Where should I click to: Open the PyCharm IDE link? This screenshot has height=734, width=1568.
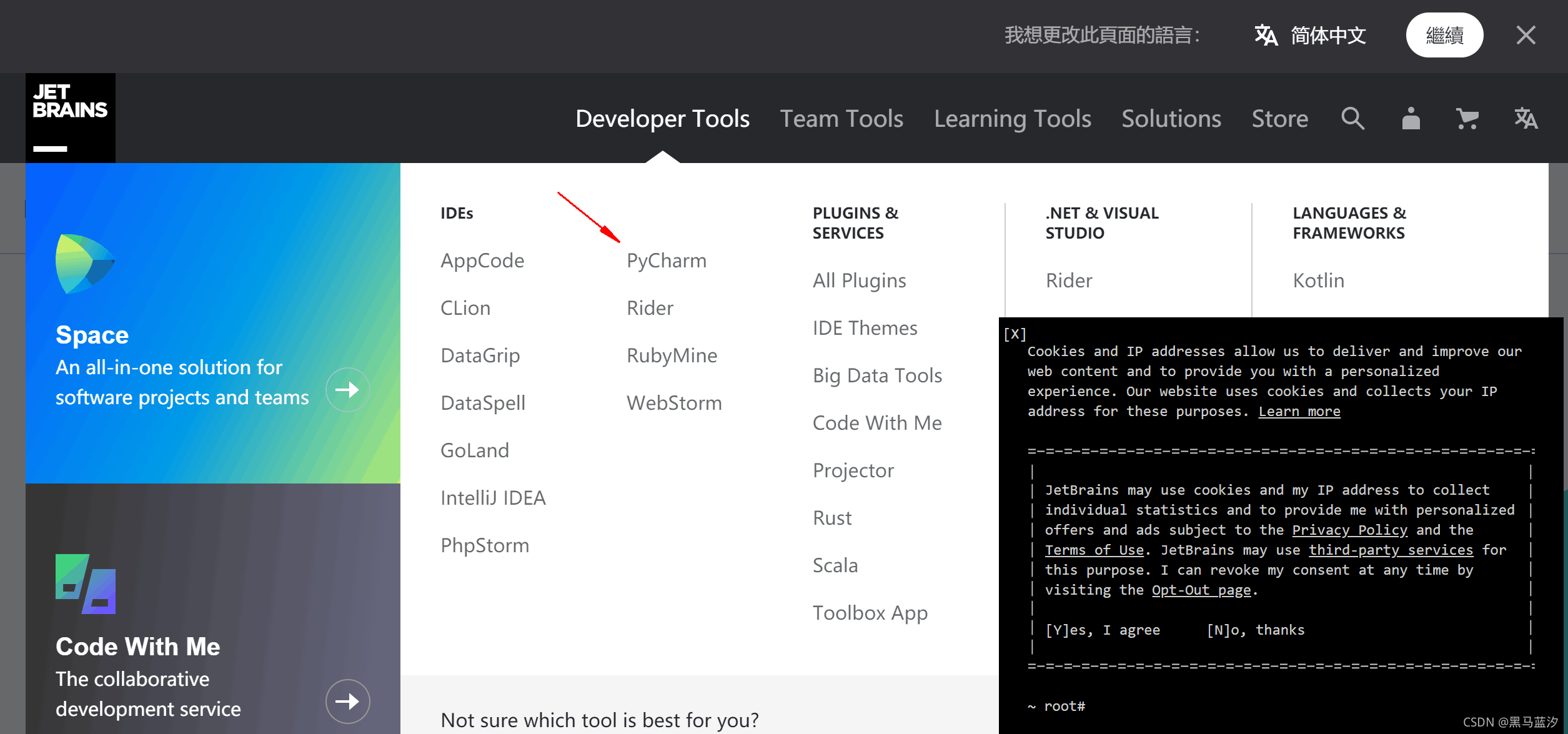pyautogui.click(x=666, y=260)
